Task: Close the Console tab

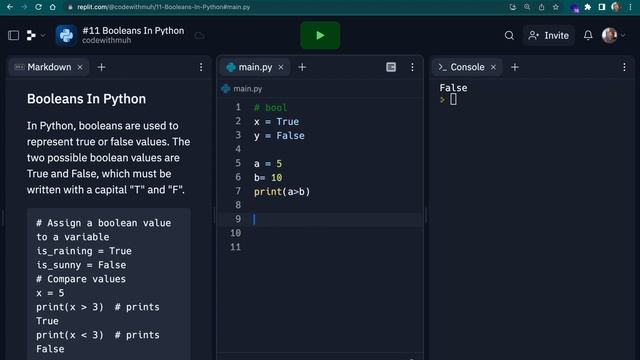Action: tap(493, 67)
